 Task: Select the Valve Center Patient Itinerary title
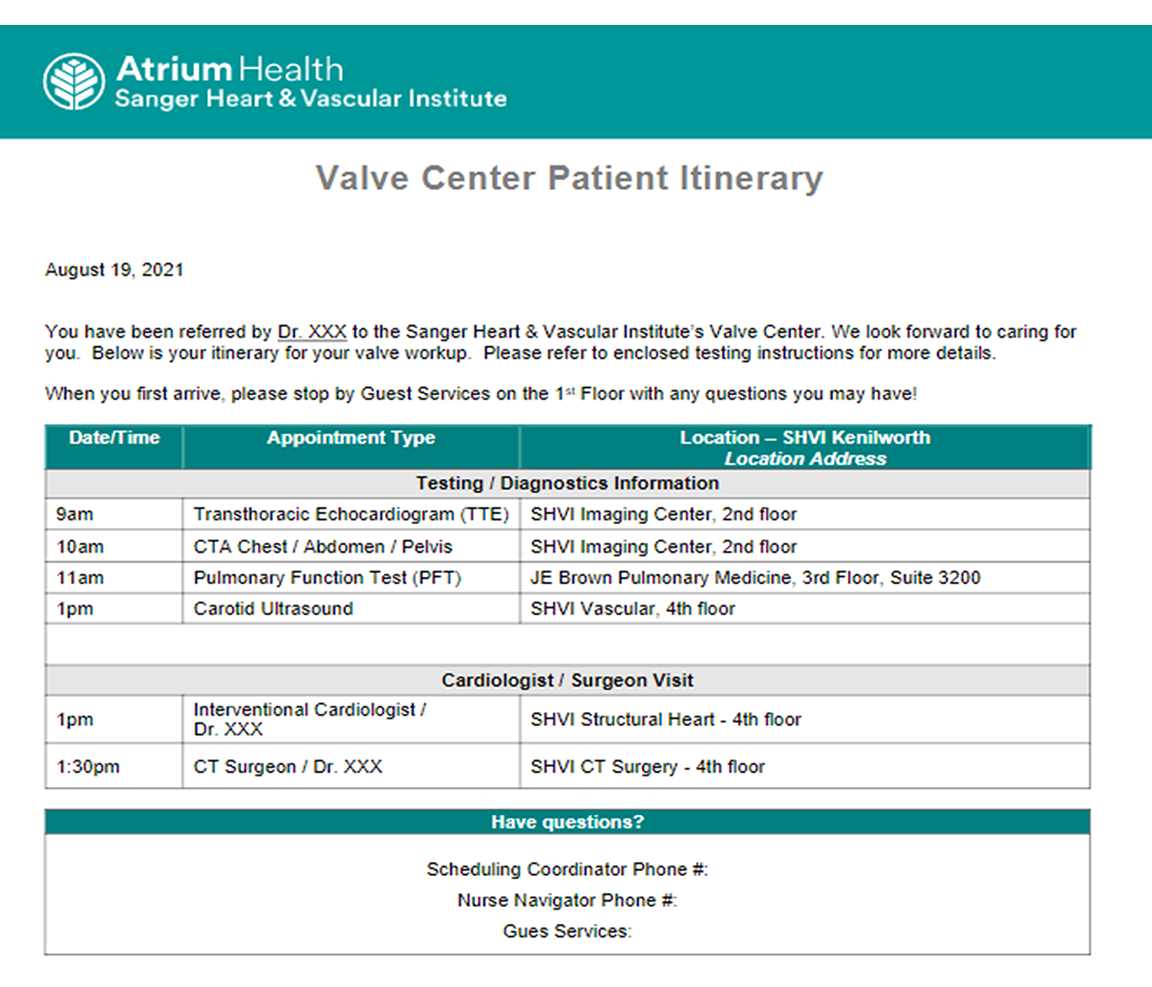(x=569, y=178)
